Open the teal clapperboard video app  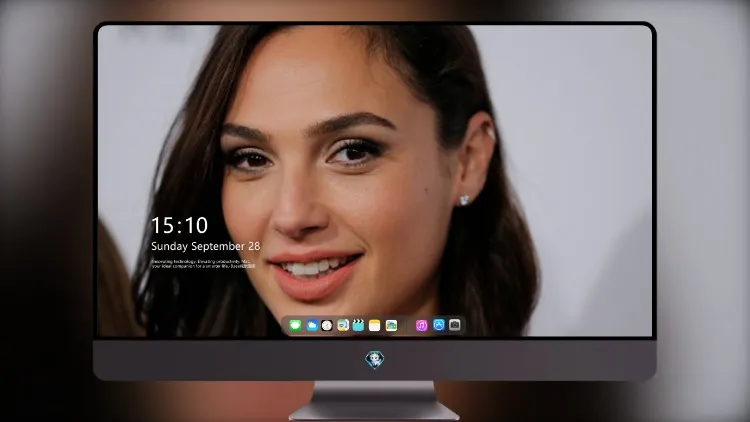pyautogui.click(x=358, y=325)
